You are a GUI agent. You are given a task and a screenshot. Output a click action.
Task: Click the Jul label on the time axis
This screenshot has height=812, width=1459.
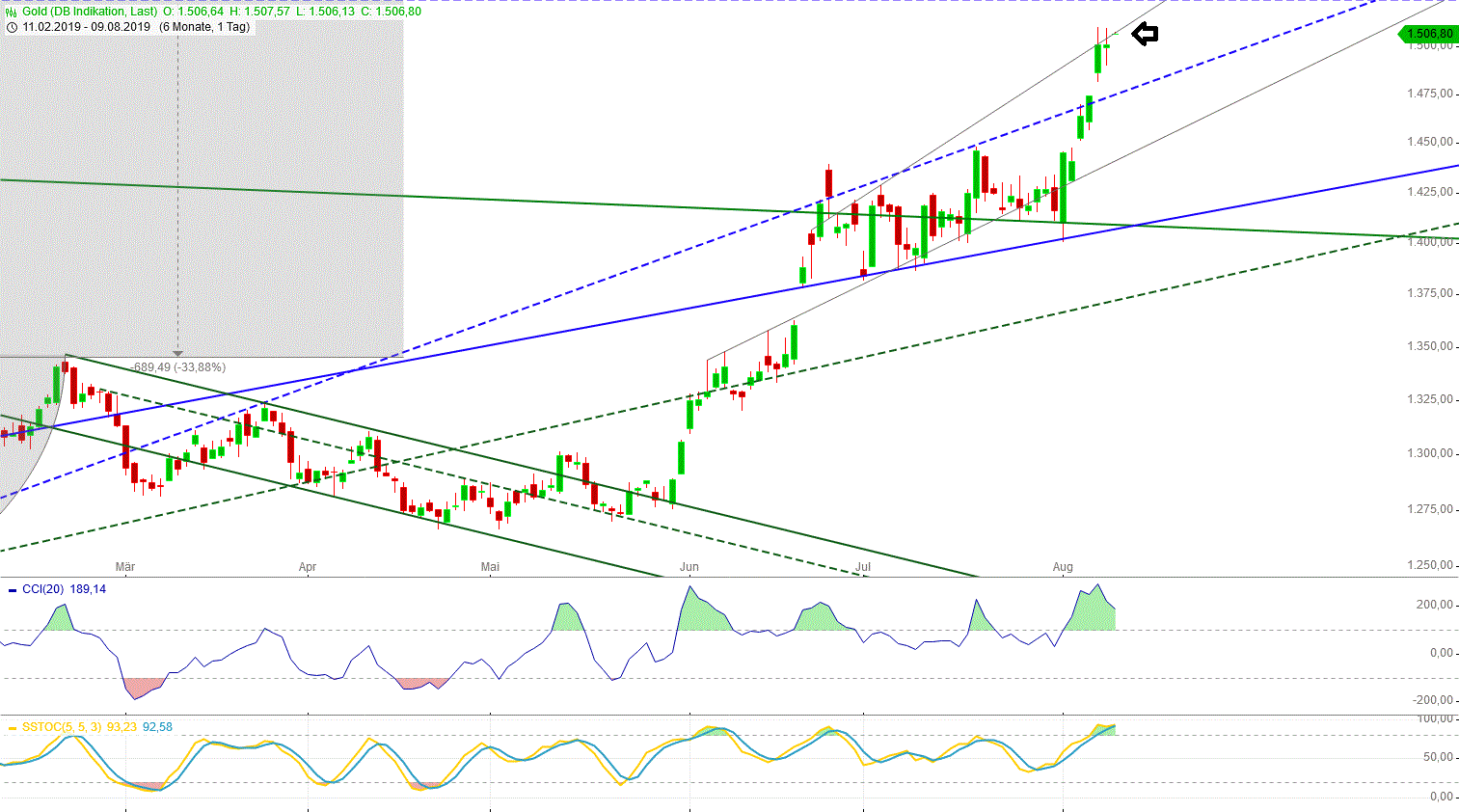(x=863, y=567)
